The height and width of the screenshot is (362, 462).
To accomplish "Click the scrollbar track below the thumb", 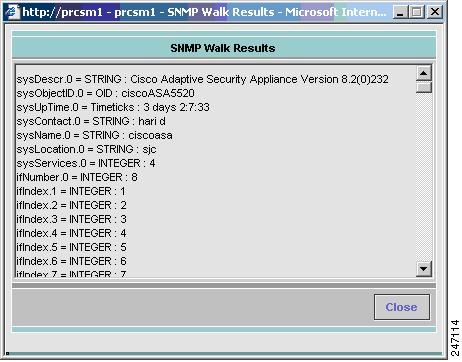I will (x=424, y=177).
